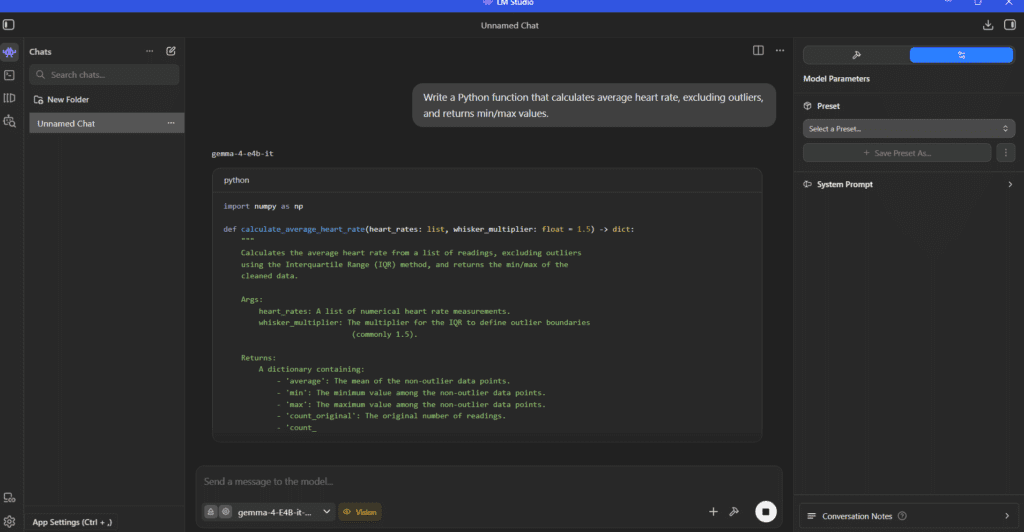
Task: Expand the Conversation Notes panel
Action: 908,516
